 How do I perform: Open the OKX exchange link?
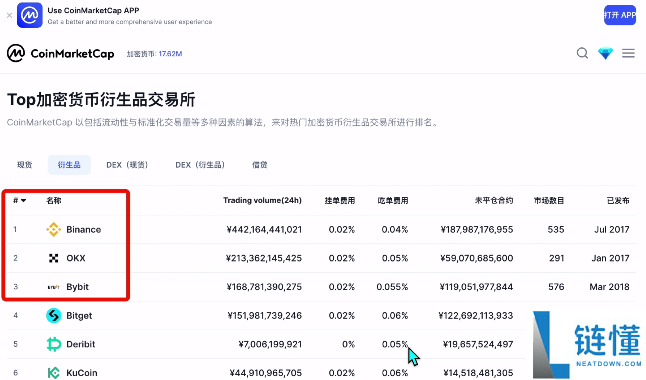(76, 258)
